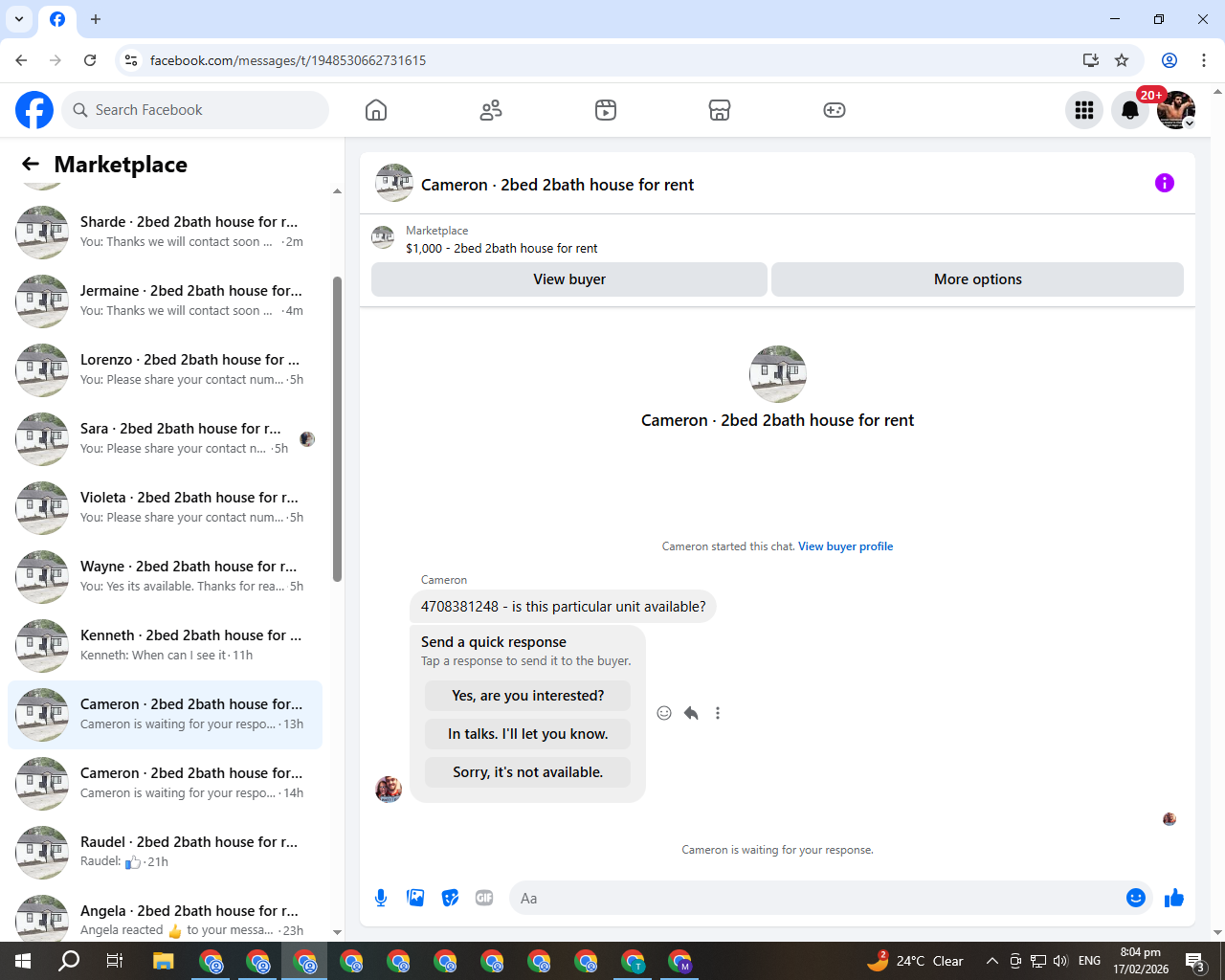The width and height of the screenshot is (1225, 980).
Task: Open the Marketplace store icon in top navigation
Action: click(720, 110)
